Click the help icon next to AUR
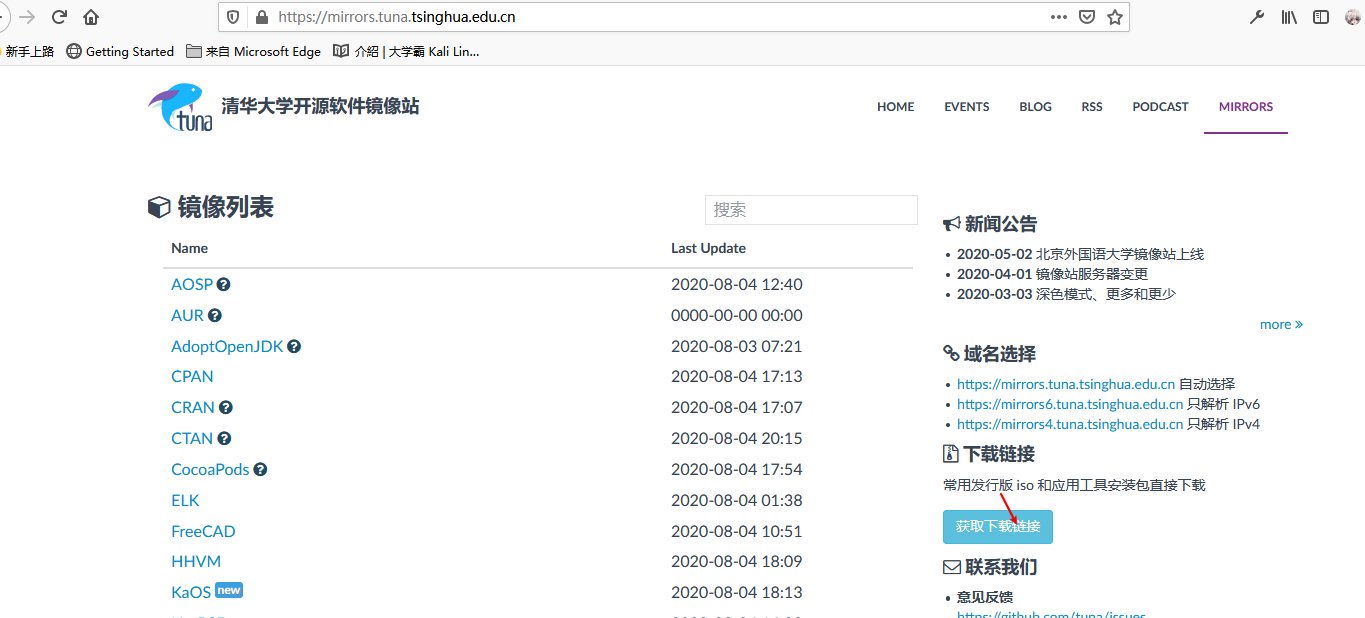 (215, 315)
